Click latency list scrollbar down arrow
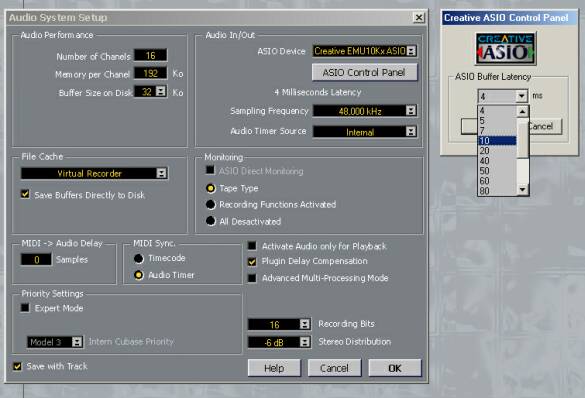This screenshot has width=585, height=398. (522, 189)
